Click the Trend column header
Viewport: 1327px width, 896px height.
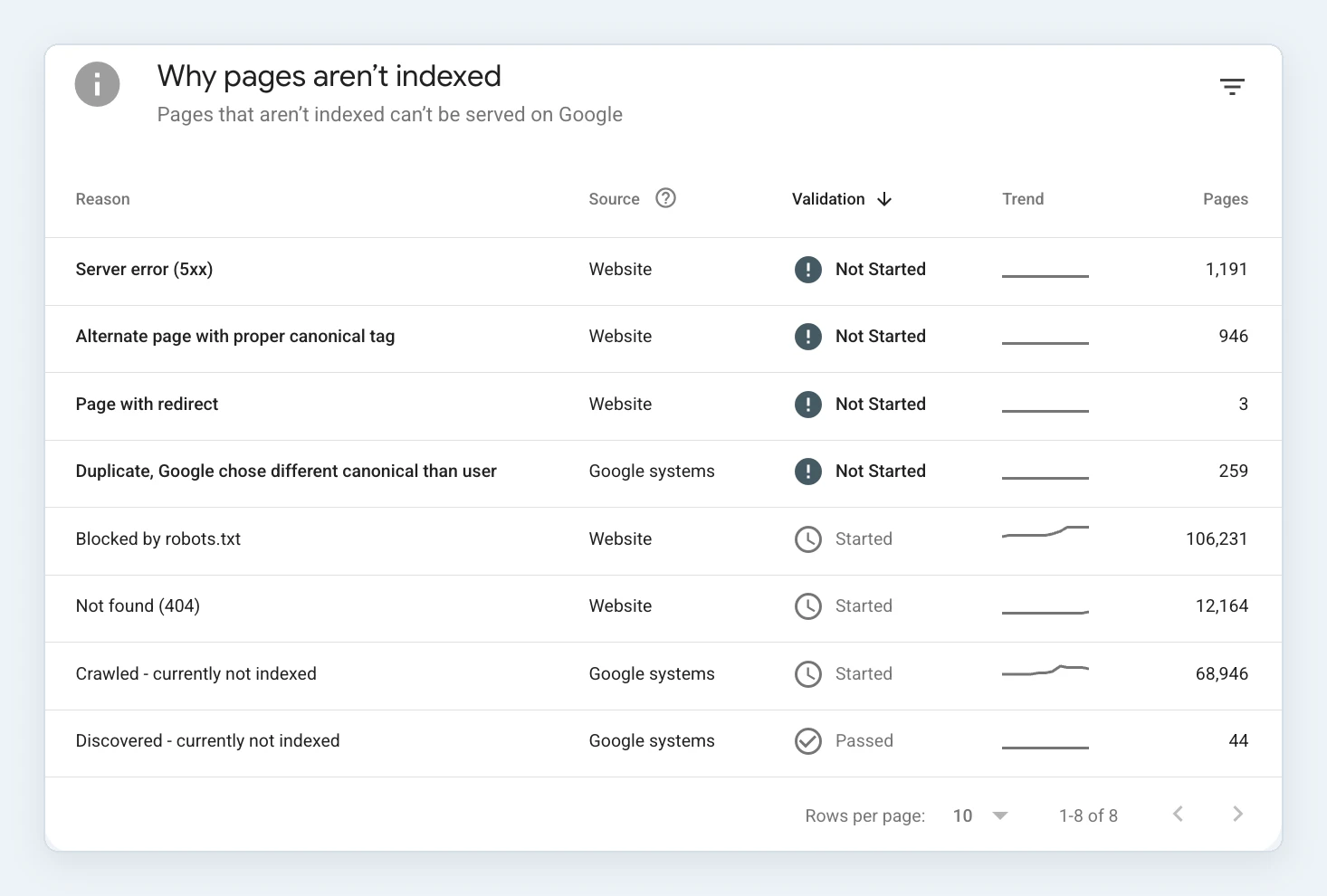click(1023, 199)
